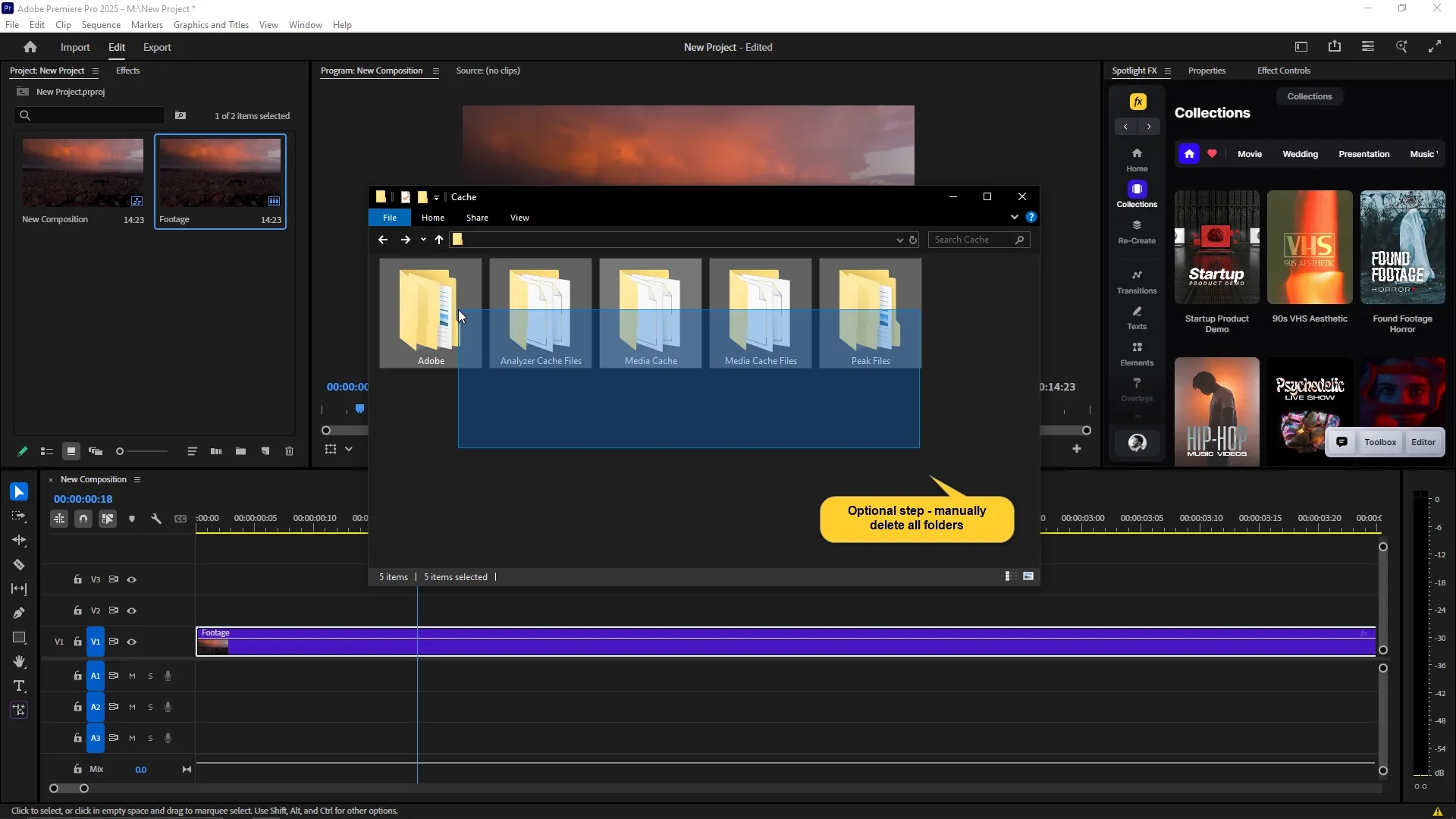Open Elements in Spotlight FX sidebar
The height and width of the screenshot is (819, 1456).
(x=1137, y=353)
